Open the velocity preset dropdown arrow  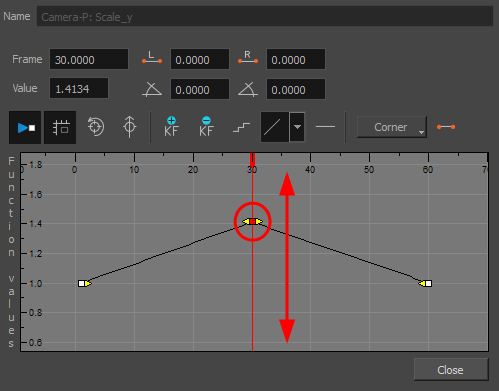(x=297, y=127)
